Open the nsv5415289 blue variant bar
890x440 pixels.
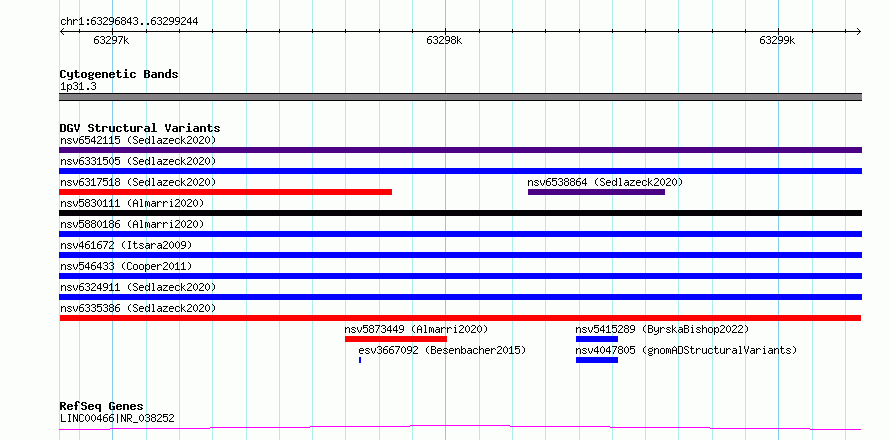pos(597,339)
